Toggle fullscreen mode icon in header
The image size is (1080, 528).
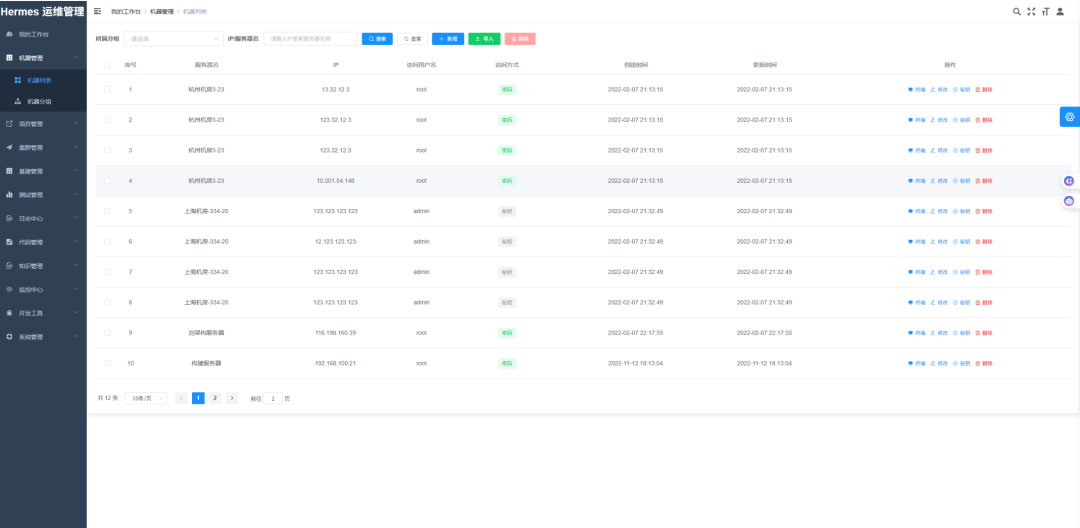(1031, 12)
